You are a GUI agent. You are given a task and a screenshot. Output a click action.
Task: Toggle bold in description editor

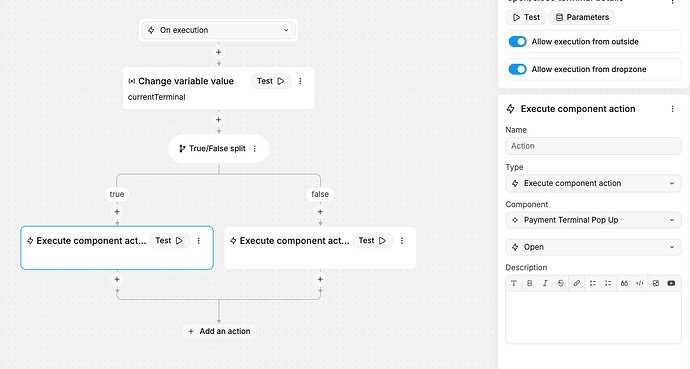coord(529,283)
